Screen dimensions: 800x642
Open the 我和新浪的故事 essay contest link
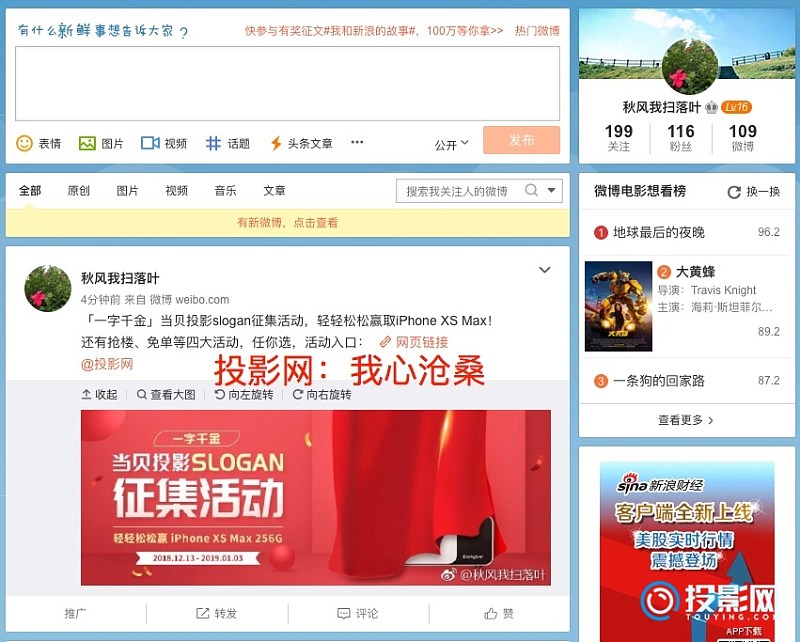[x=374, y=31]
